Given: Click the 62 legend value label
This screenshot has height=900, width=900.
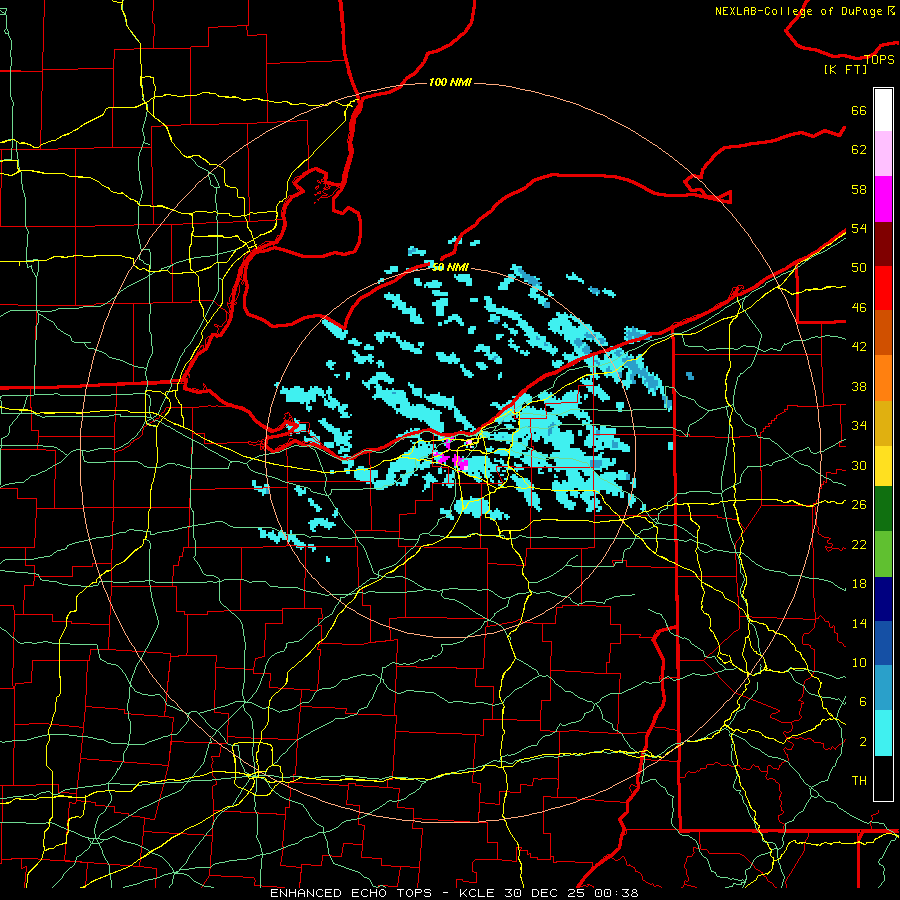Looking at the screenshot, I should pos(859,150).
